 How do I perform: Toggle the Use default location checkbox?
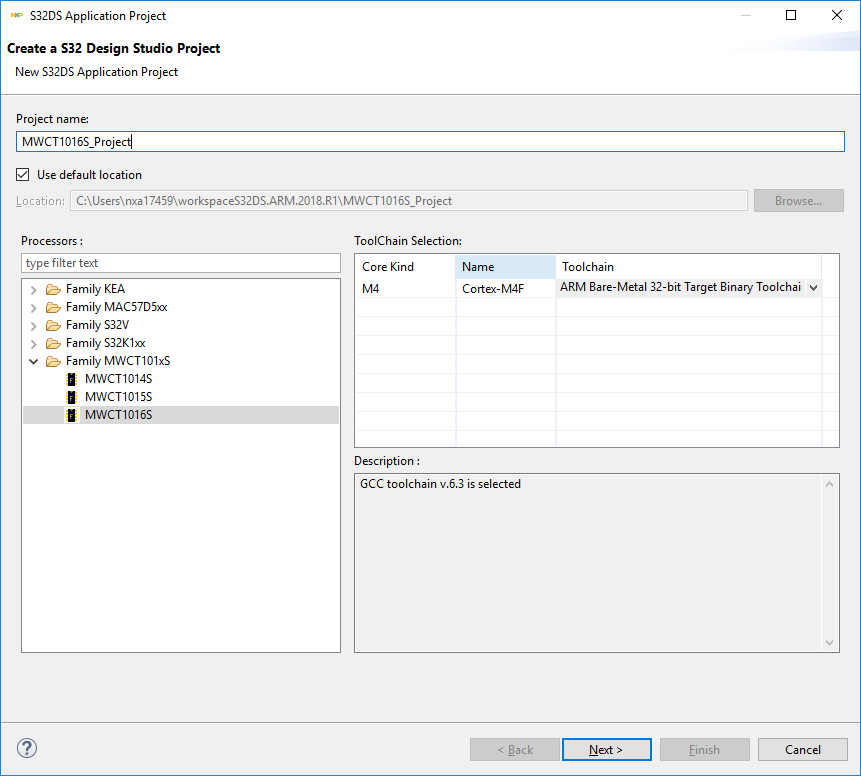(x=23, y=175)
